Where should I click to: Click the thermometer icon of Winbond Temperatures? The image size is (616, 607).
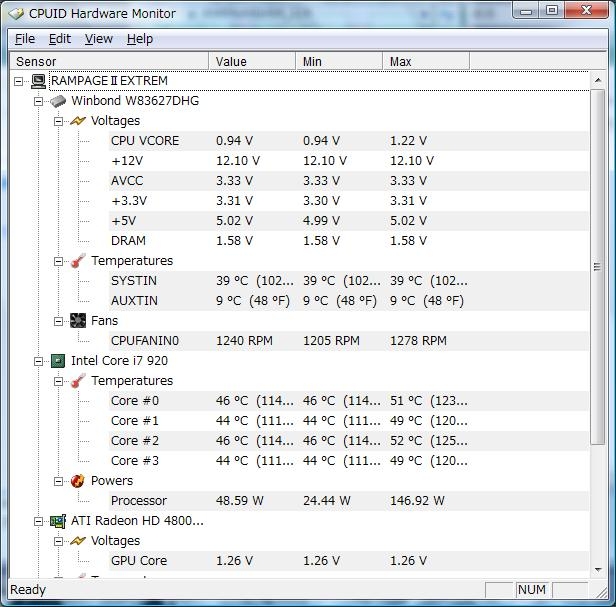point(78,261)
